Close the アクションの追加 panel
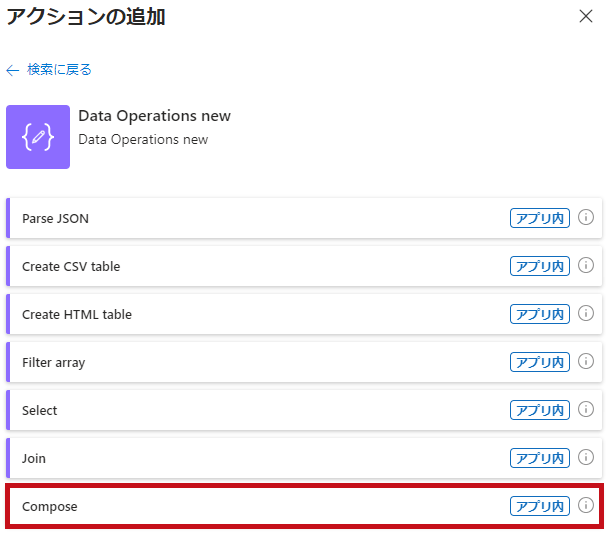610x538 pixels. click(585, 16)
